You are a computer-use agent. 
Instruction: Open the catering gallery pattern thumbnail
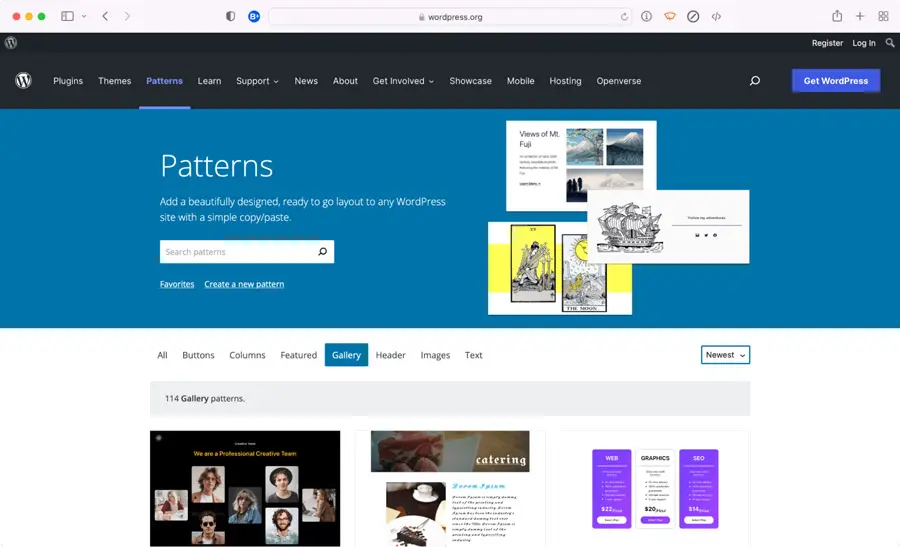coord(450,488)
